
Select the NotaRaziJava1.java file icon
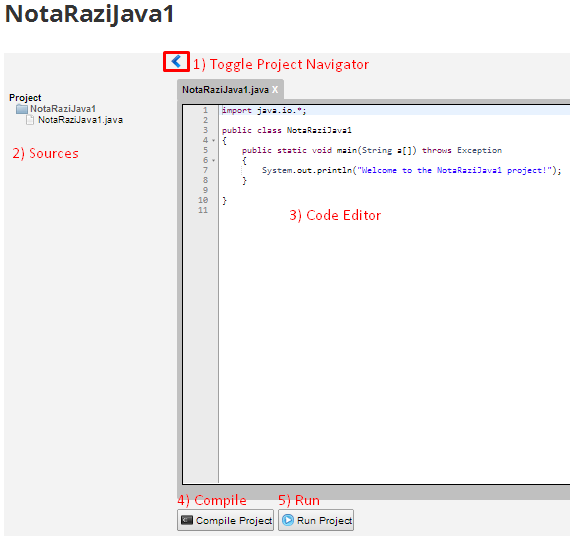click(30, 120)
